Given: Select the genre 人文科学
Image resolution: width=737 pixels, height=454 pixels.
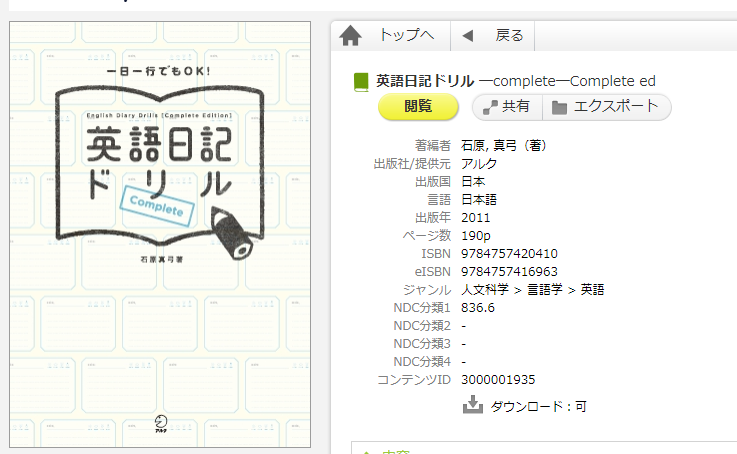Looking at the screenshot, I should pyautogui.click(x=485, y=290).
